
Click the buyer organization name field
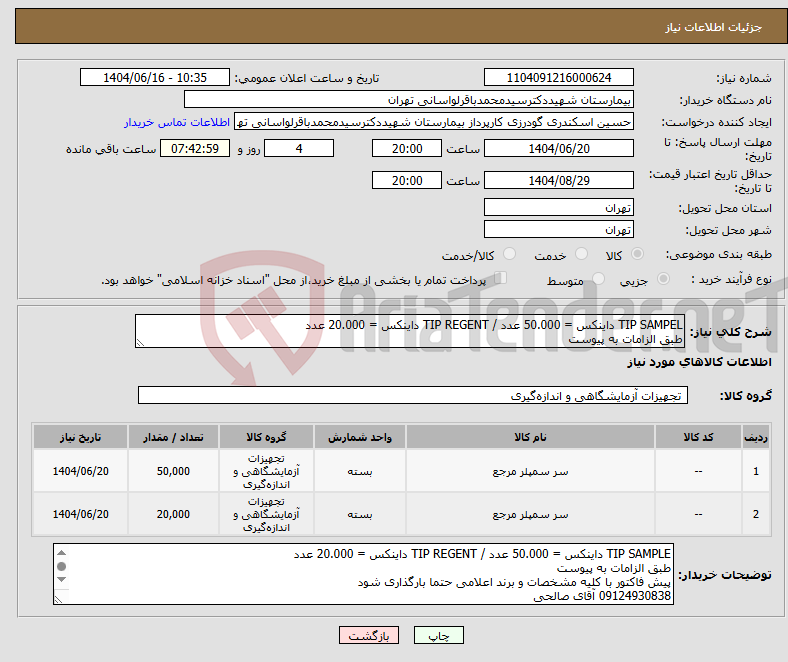[409, 100]
